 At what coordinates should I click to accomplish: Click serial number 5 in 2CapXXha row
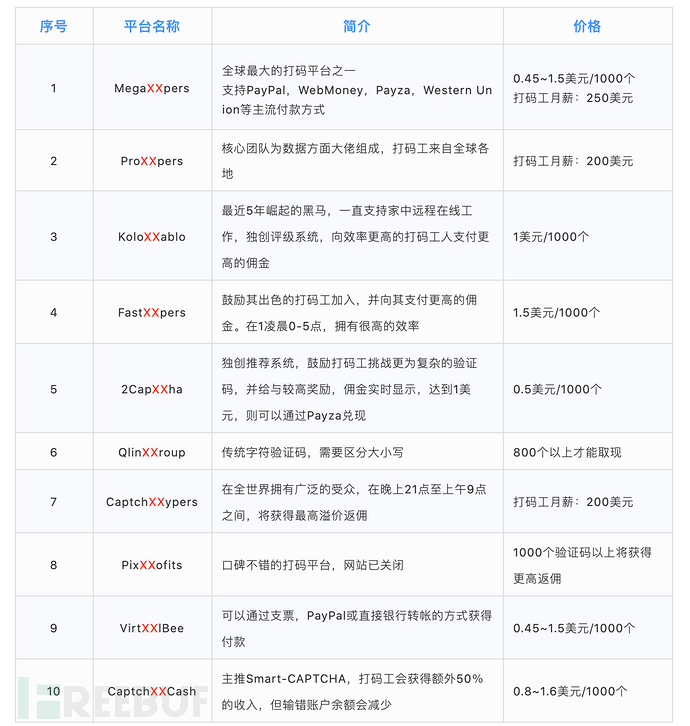click(x=54, y=389)
